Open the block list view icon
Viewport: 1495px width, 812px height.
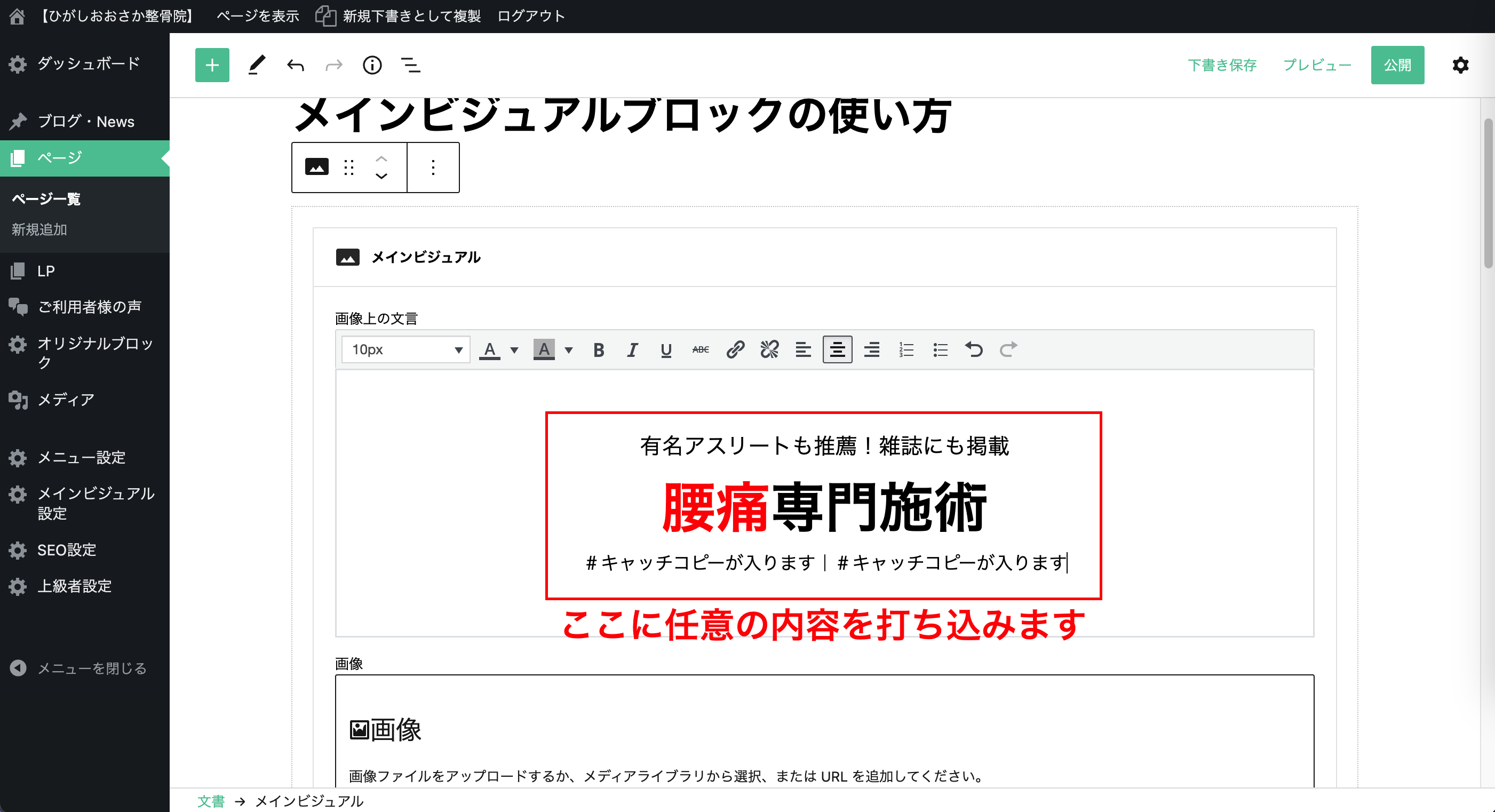tap(411, 65)
